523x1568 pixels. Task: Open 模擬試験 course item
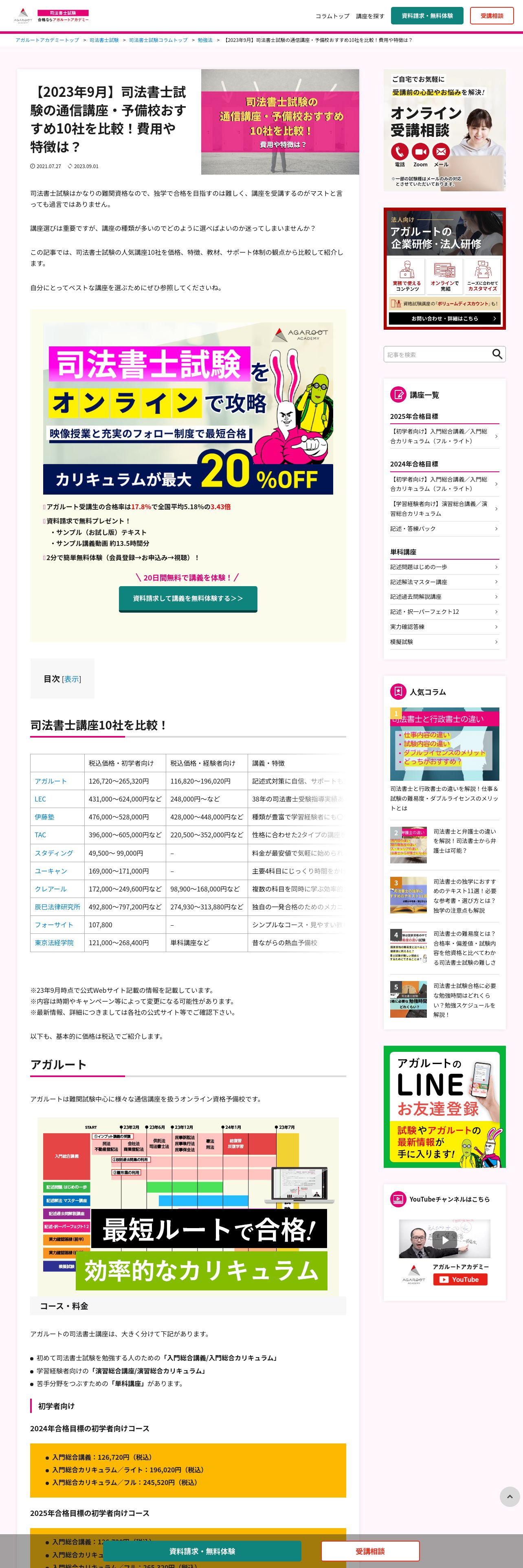click(444, 642)
